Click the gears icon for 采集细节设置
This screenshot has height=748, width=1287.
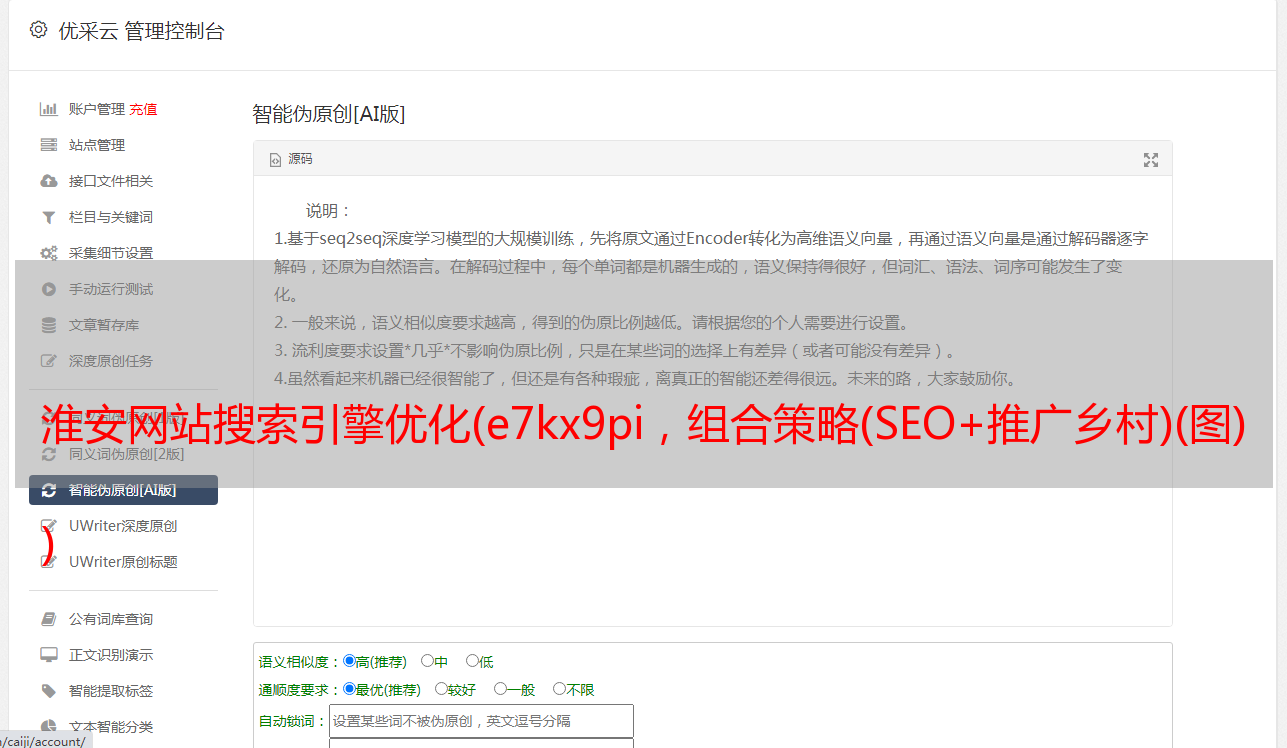tap(48, 253)
